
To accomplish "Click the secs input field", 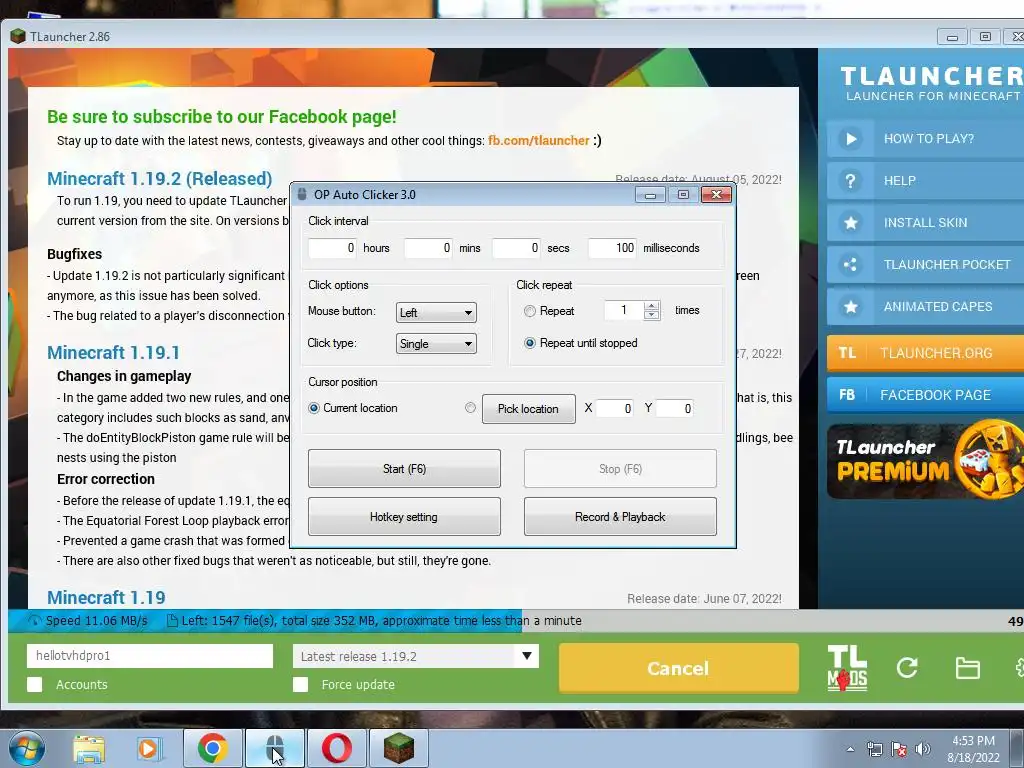I will point(516,248).
